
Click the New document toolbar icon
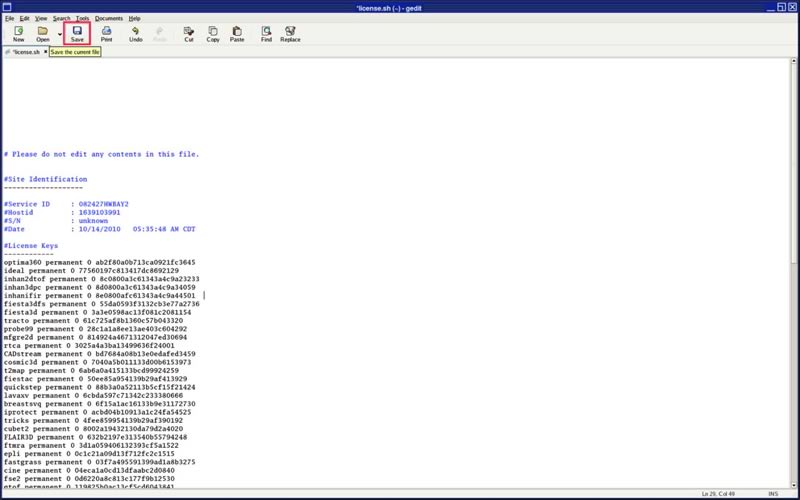click(x=18, y=34)
